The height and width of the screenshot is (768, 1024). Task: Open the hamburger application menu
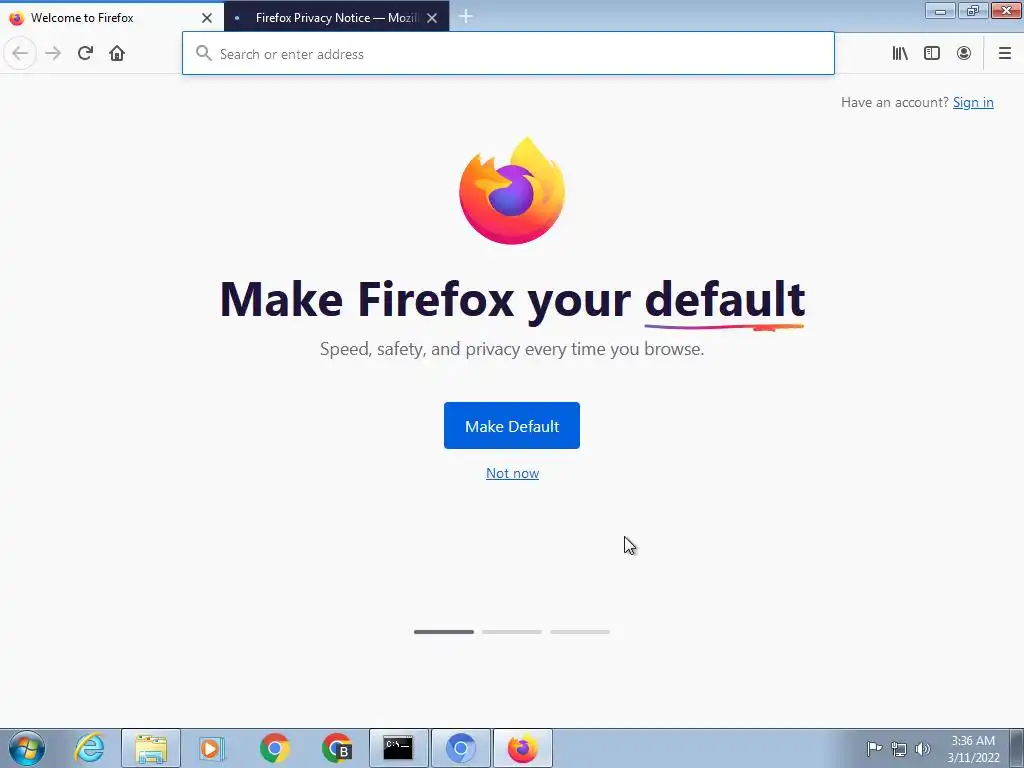click(1005, 54)
